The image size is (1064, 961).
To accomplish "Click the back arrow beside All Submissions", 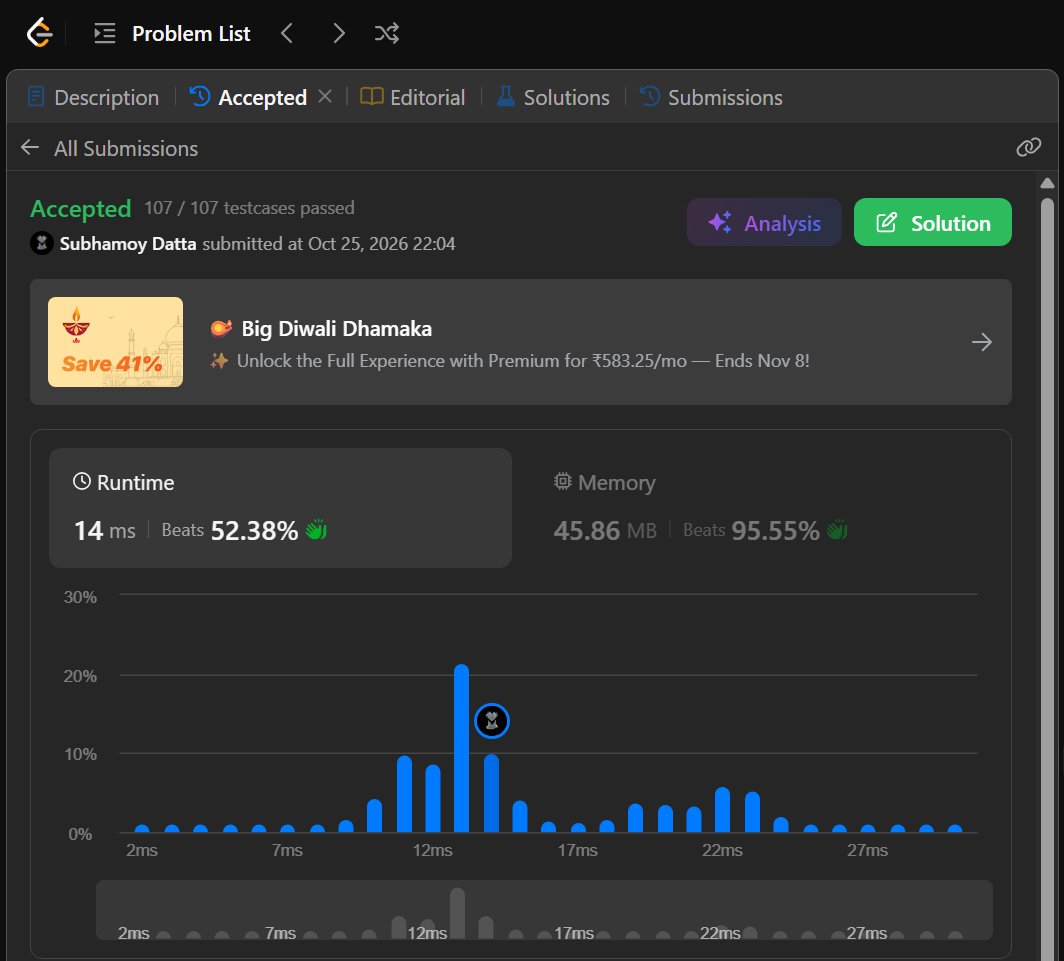I will (30, 147).
